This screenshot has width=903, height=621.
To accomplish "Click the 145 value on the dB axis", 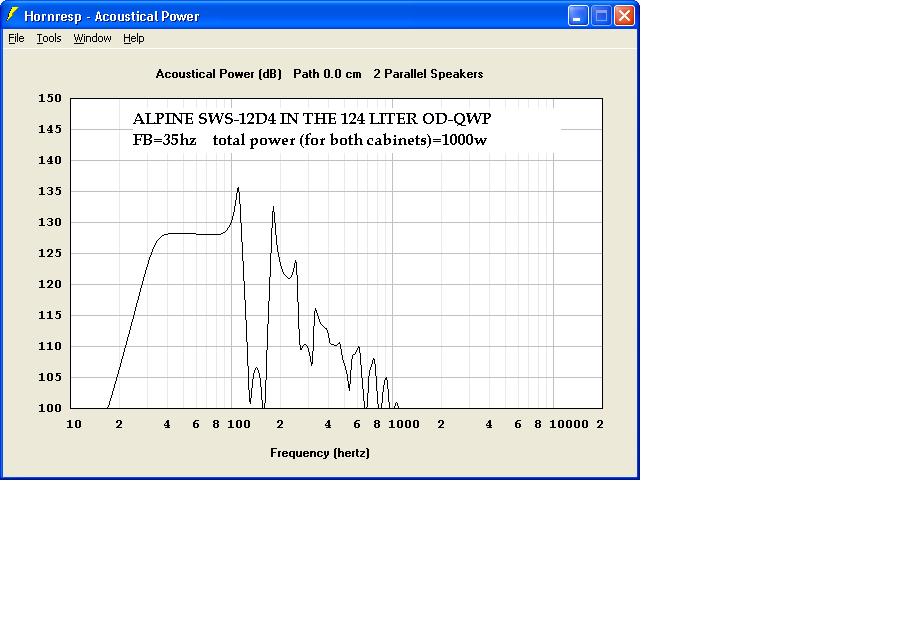I will pos(50,130).
